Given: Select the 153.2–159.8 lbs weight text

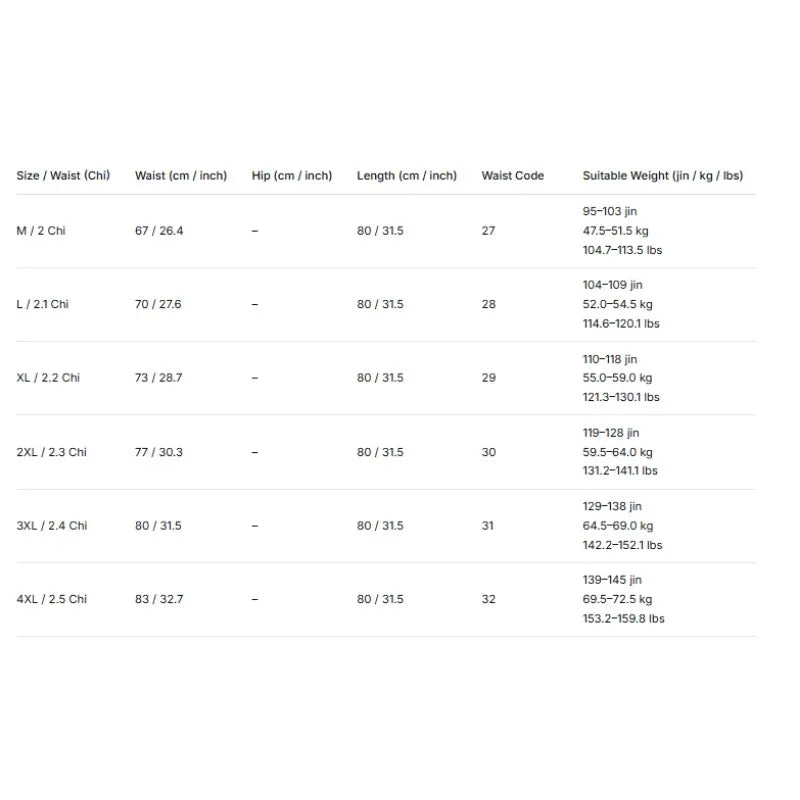Looking at the screenshot, I should (x=623, y=618).
